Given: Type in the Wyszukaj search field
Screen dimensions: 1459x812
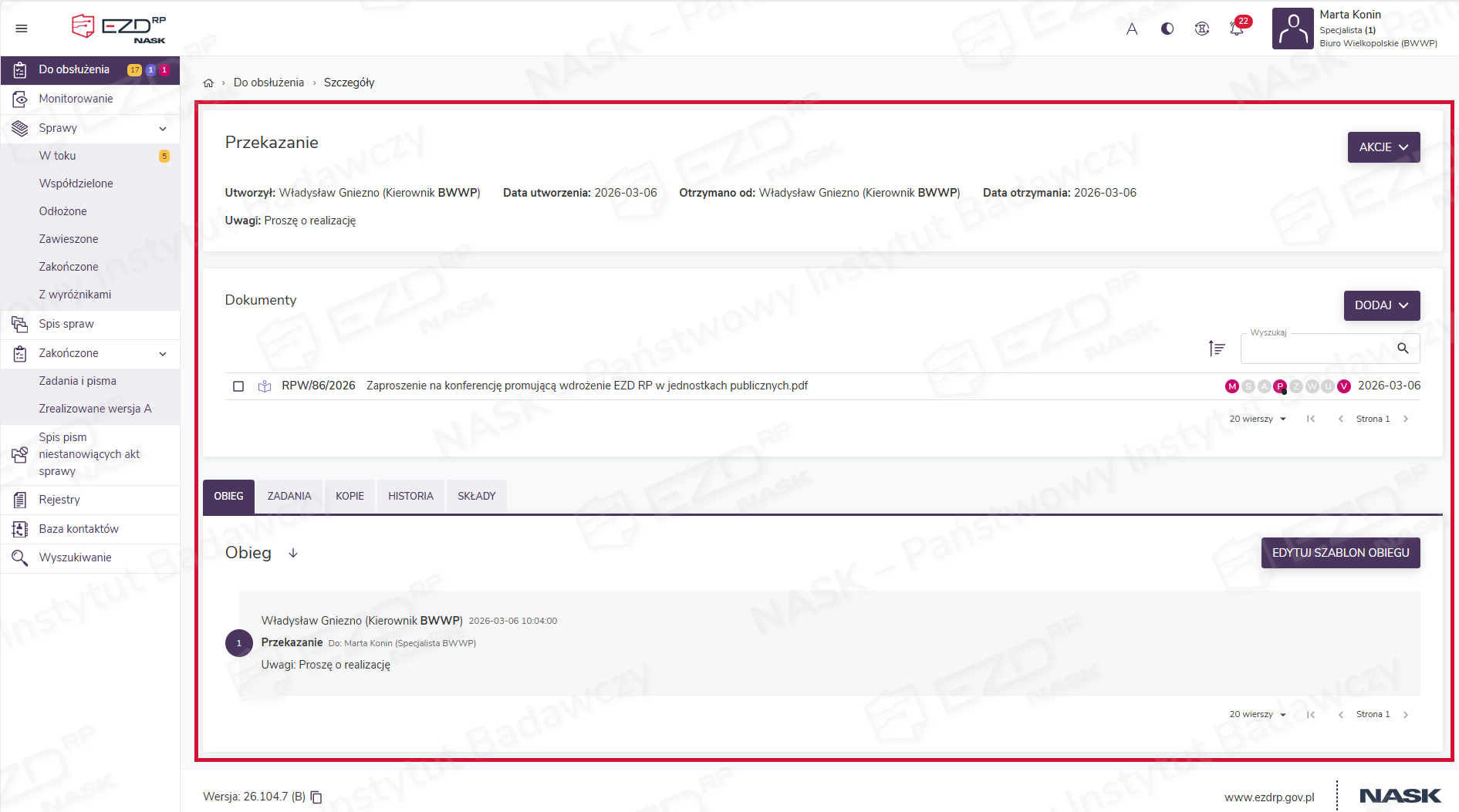Looking at the screenshot, I should (1315, 349).
